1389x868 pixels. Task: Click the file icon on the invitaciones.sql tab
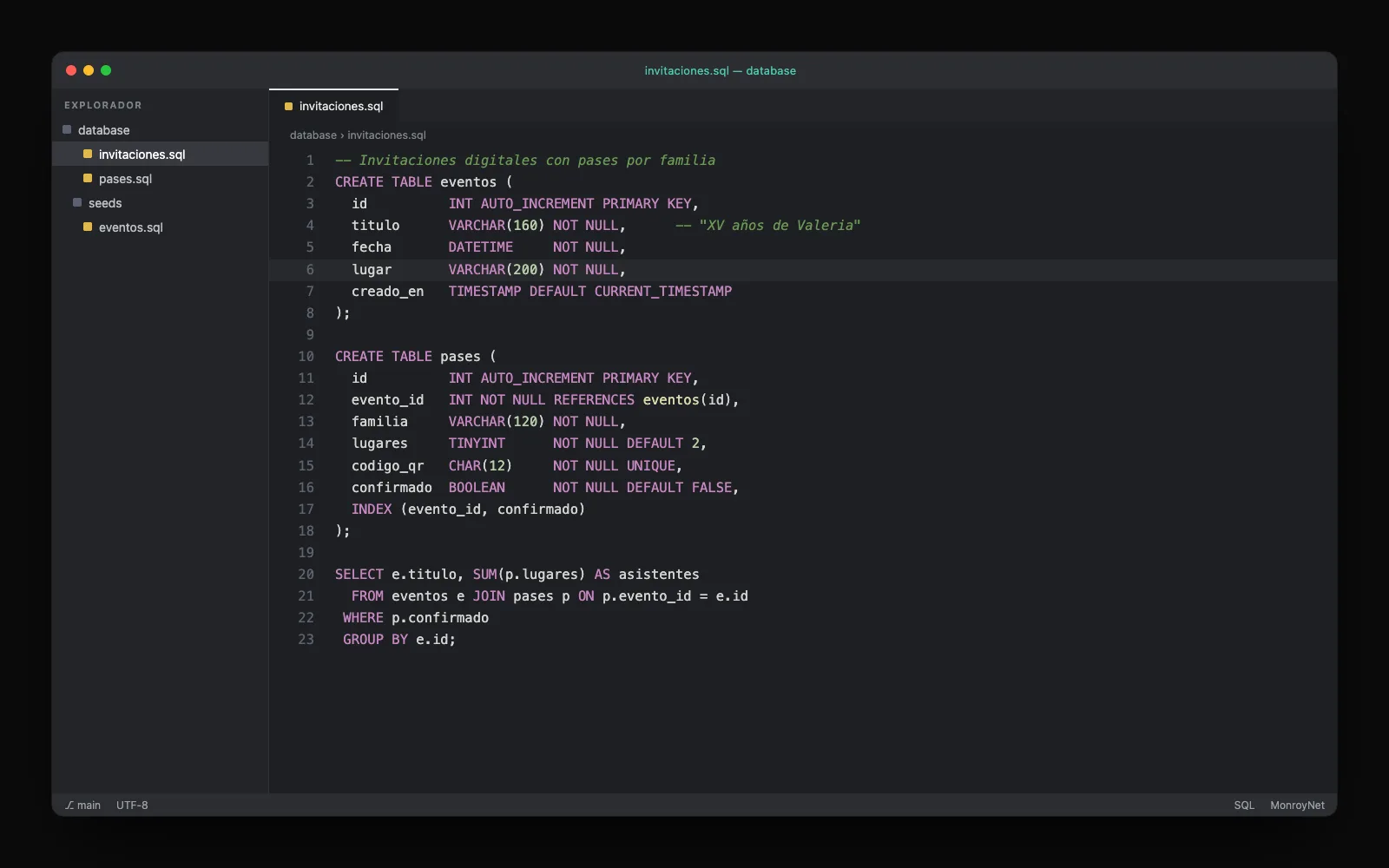click(289, 107)
